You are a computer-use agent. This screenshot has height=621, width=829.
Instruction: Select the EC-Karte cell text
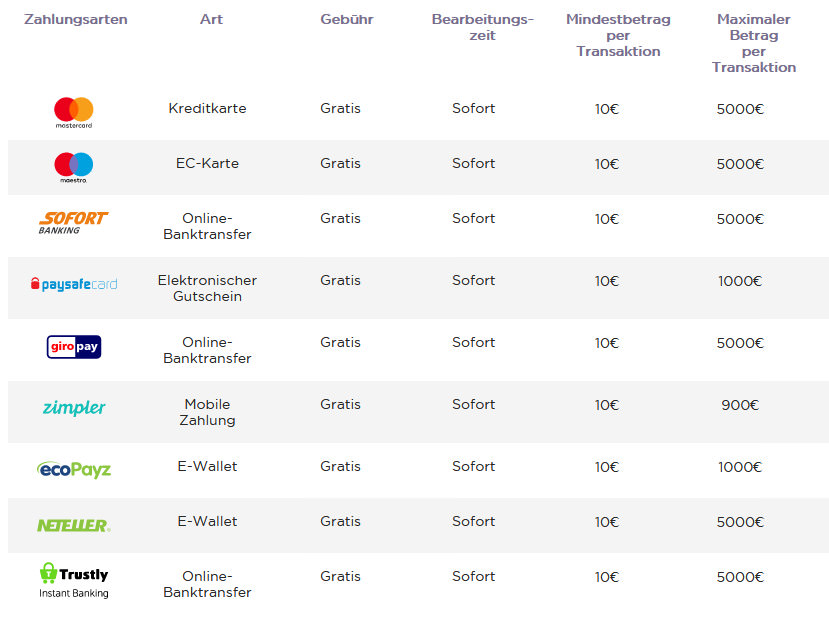point(207,163)
